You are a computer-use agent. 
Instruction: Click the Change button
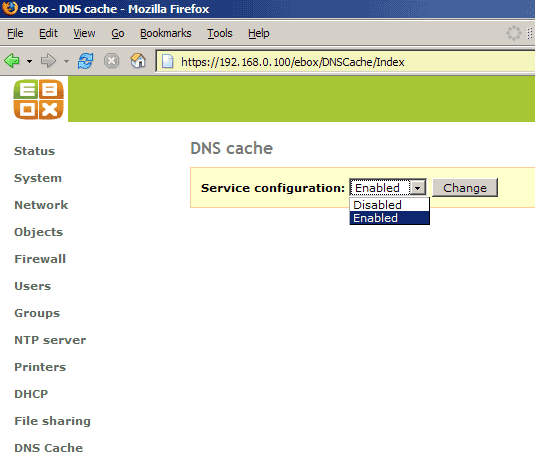coord(465,188)
